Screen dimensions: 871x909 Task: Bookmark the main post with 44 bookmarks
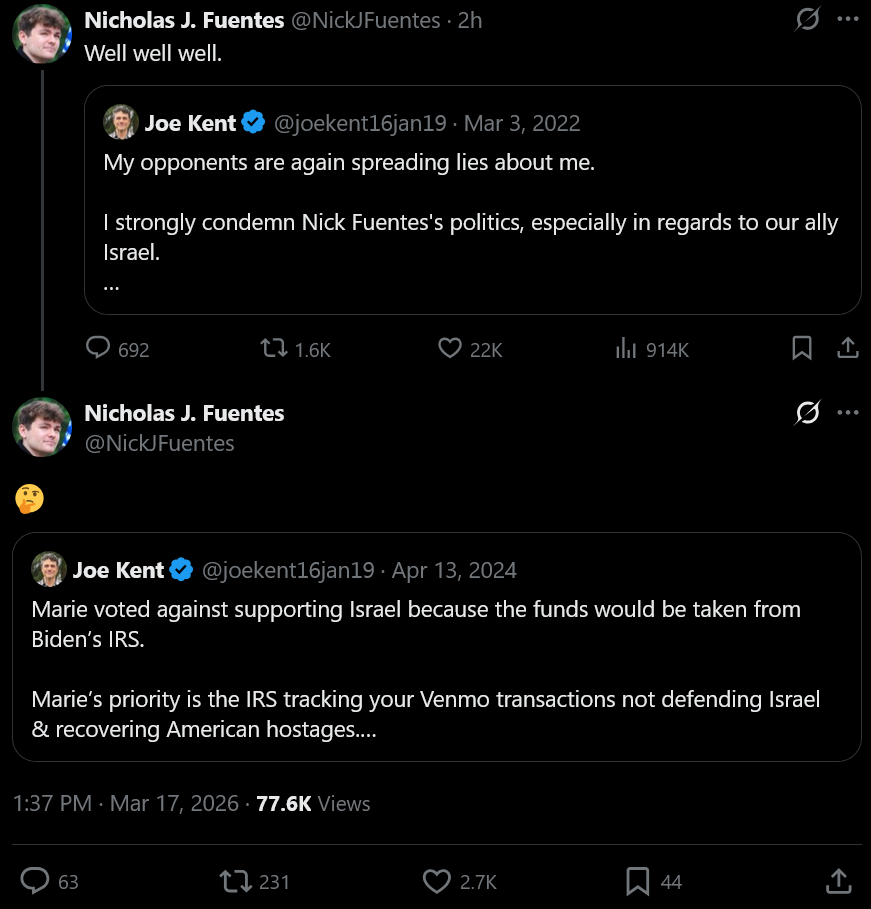[638, 880]
